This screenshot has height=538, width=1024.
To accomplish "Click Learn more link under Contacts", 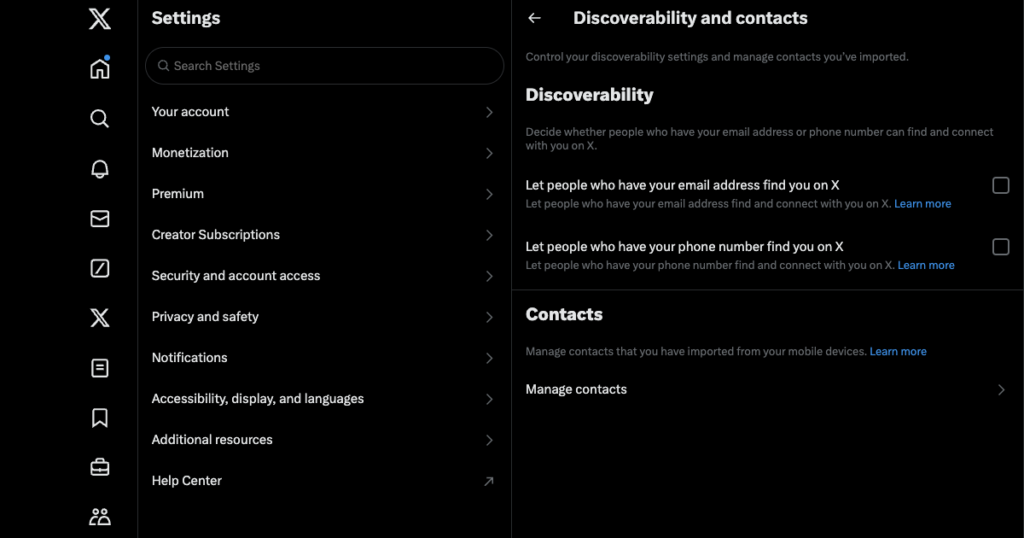I will 898,351.
